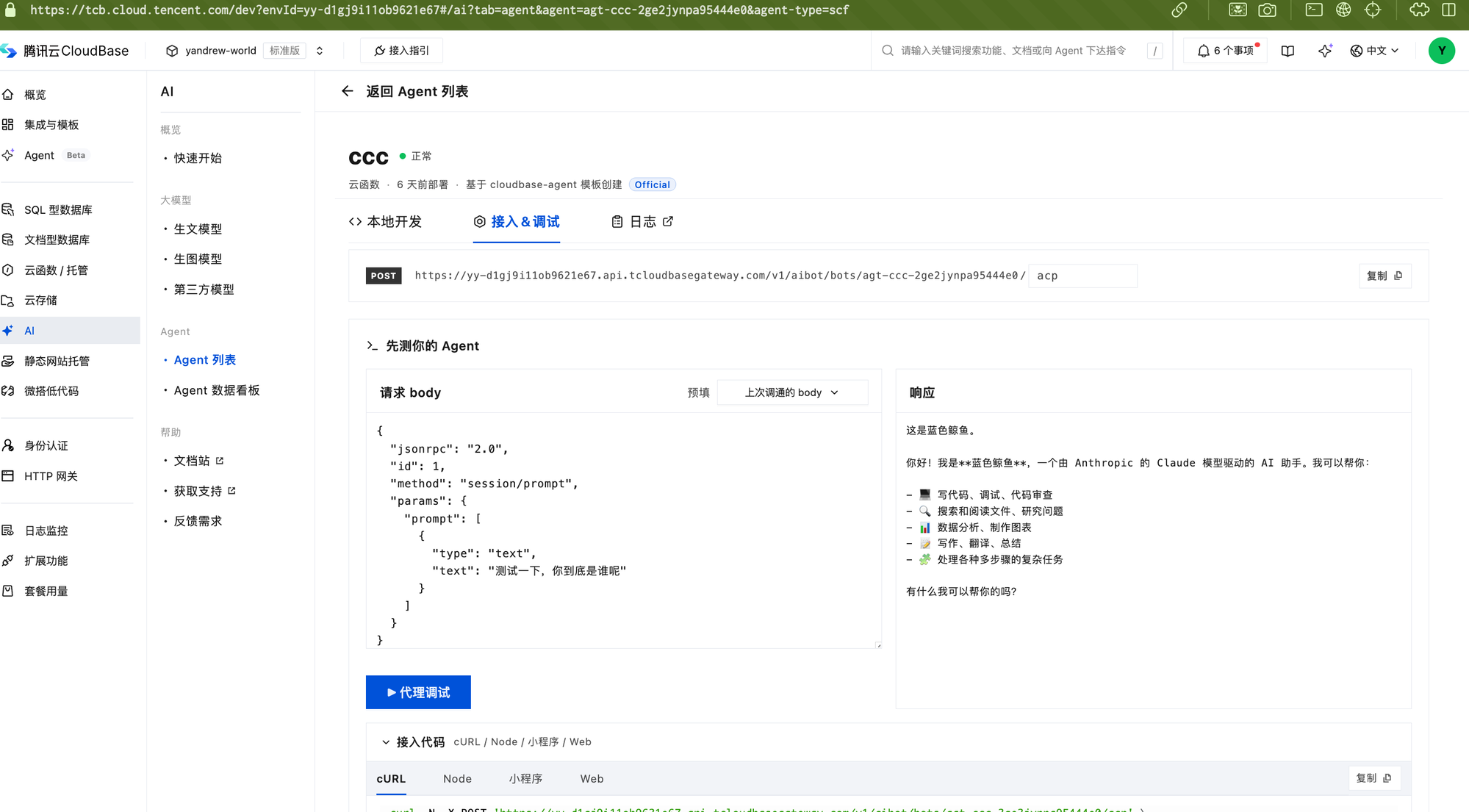This screenshot has height=812, width=1469.
Task: Switch to the 本地开发 tab
Action: (x=385, y=222)
